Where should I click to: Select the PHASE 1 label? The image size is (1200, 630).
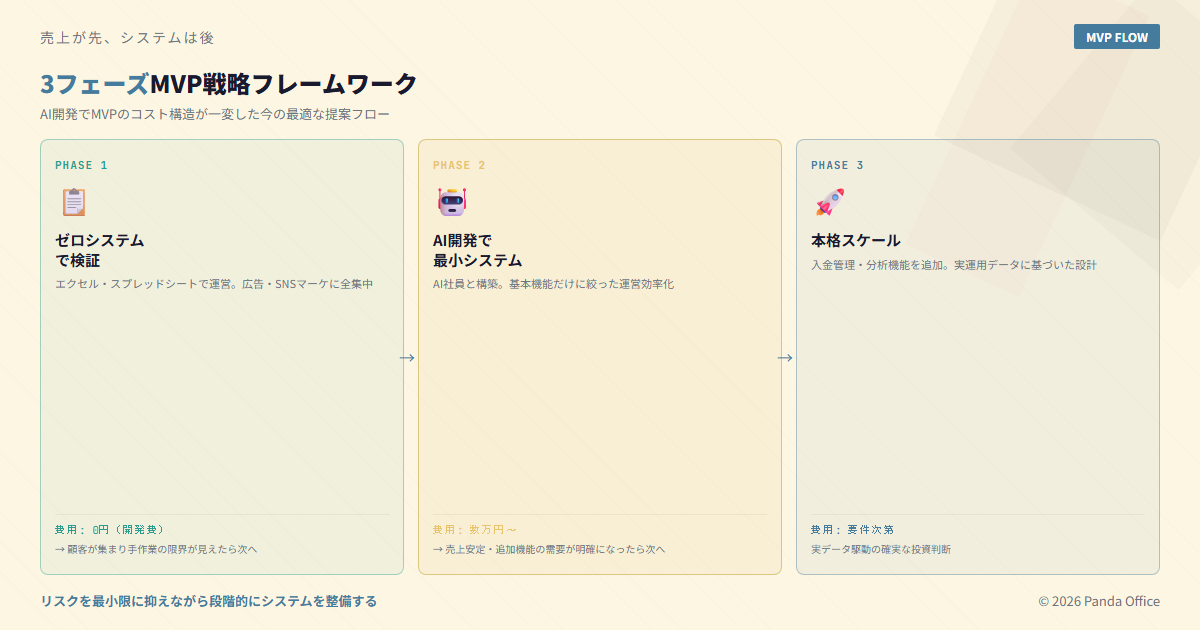click(81, 165)
